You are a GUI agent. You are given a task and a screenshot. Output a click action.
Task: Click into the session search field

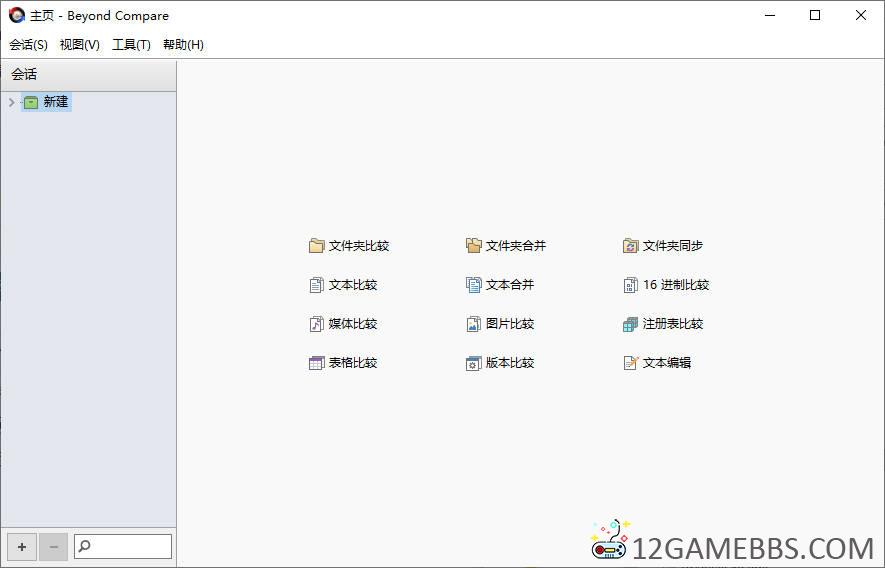(x=123, y=547)
